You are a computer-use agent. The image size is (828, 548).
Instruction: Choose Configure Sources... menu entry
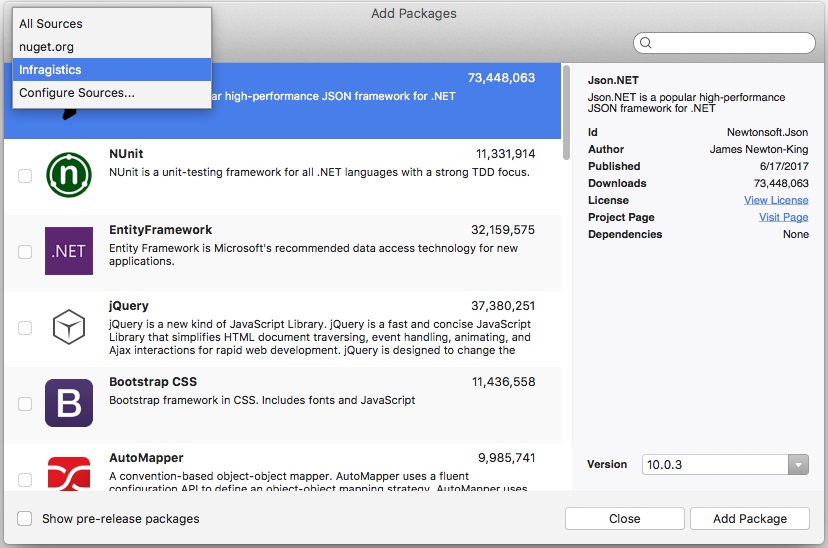point(112,93)
